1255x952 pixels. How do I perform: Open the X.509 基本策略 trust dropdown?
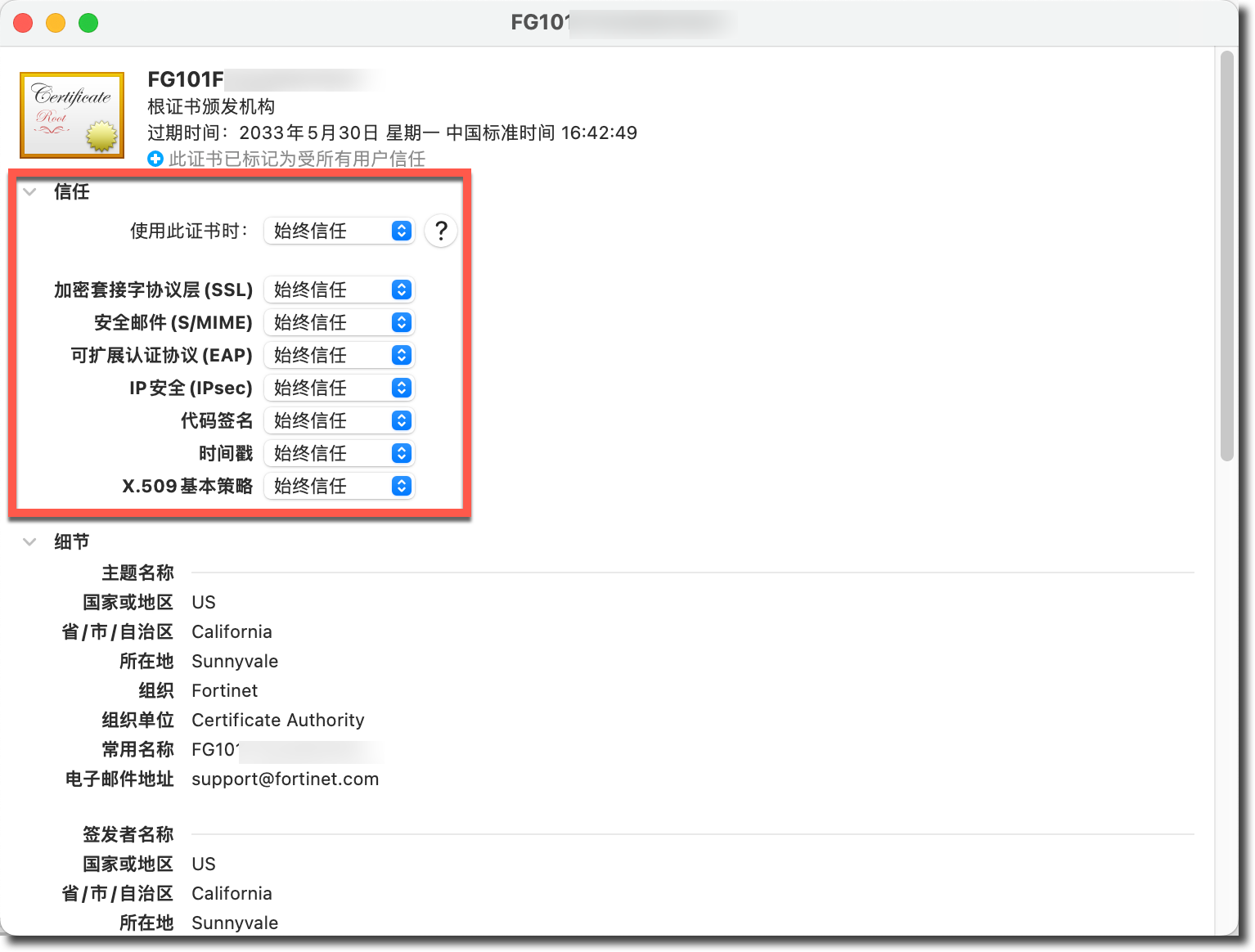(x=339, y=486)
